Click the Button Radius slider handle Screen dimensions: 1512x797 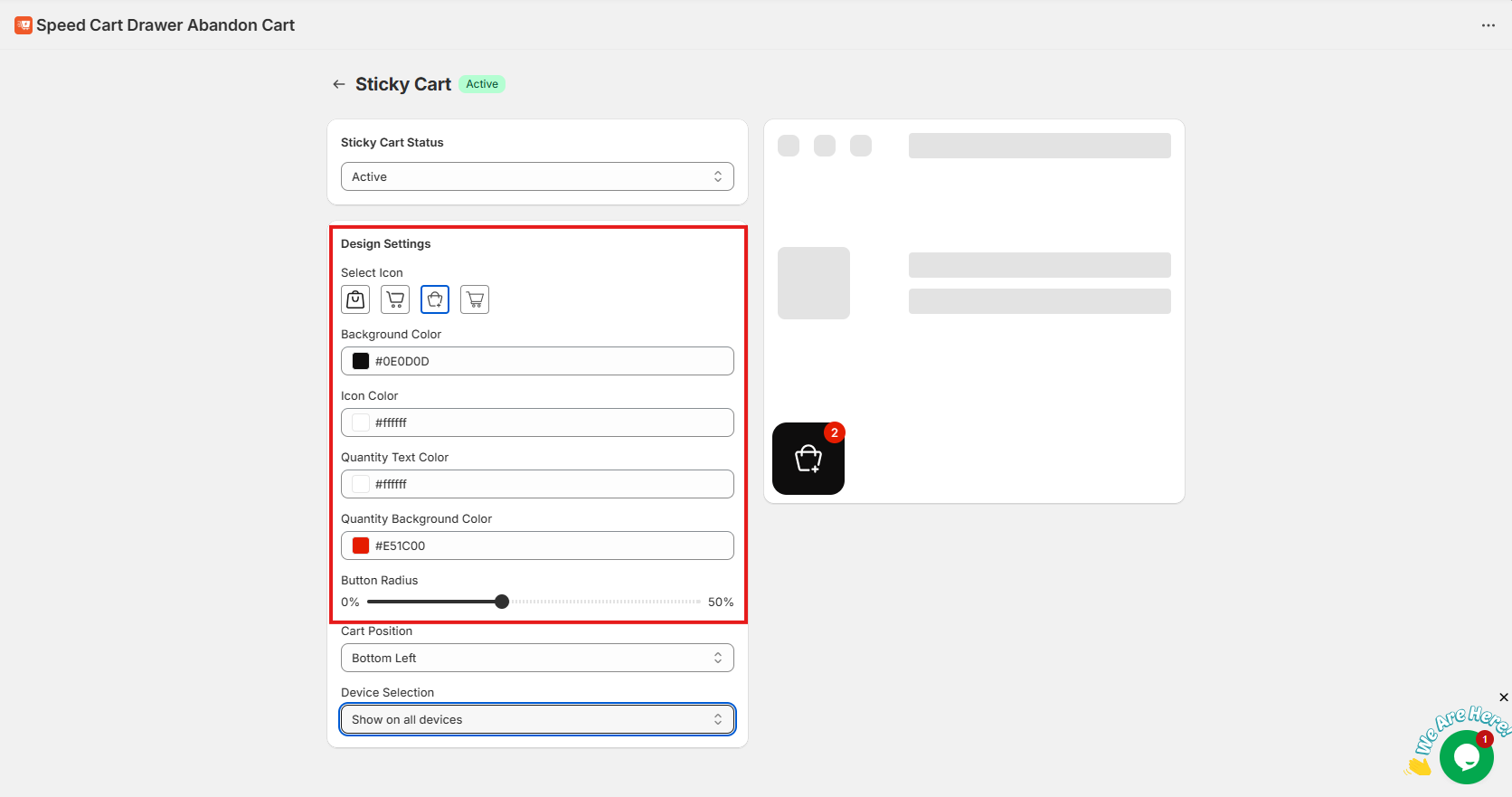[x=502, y=602]
